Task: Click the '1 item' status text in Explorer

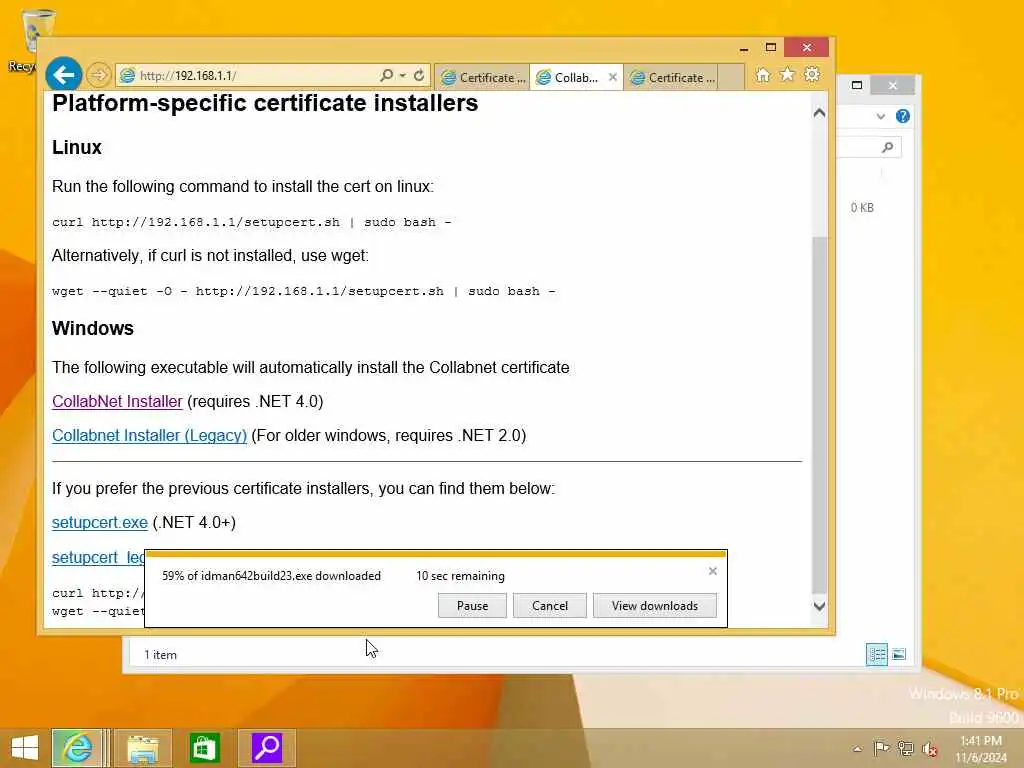Action: coord(161,654)
